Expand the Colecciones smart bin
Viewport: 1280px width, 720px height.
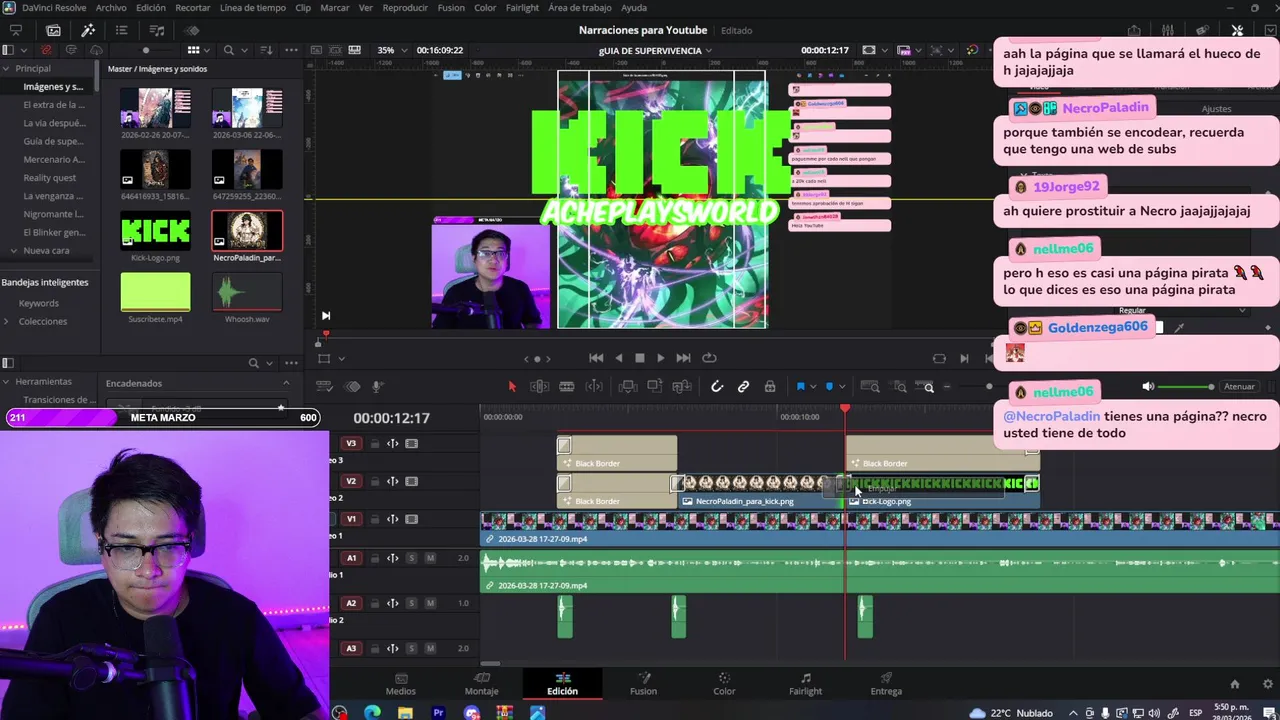tap(7, 321)
